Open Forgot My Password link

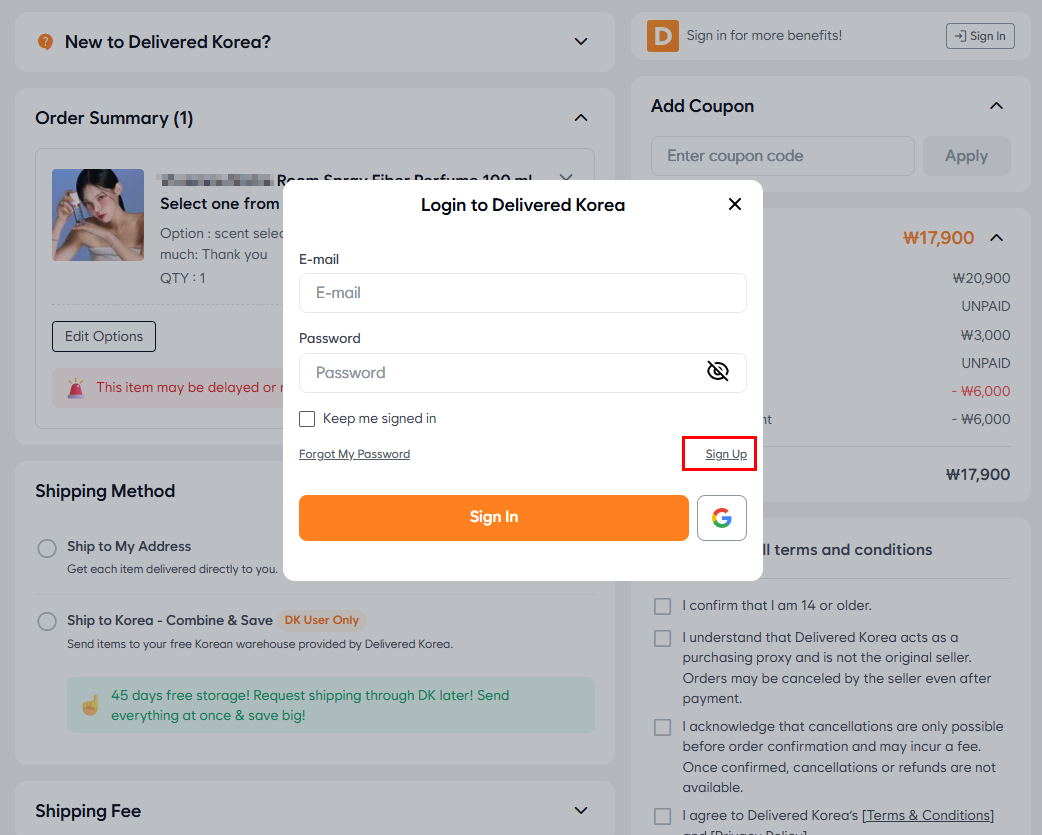(354, 454)
